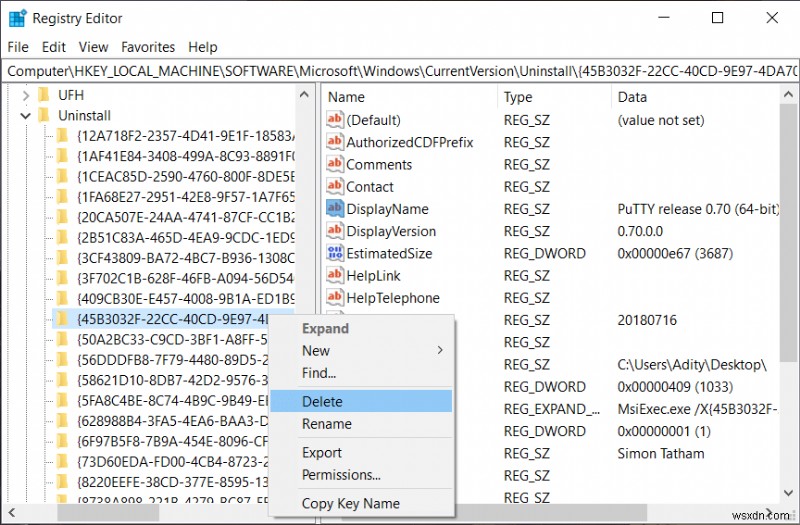Open the File menu
800x525 pixels.
[x=18, y=47]
